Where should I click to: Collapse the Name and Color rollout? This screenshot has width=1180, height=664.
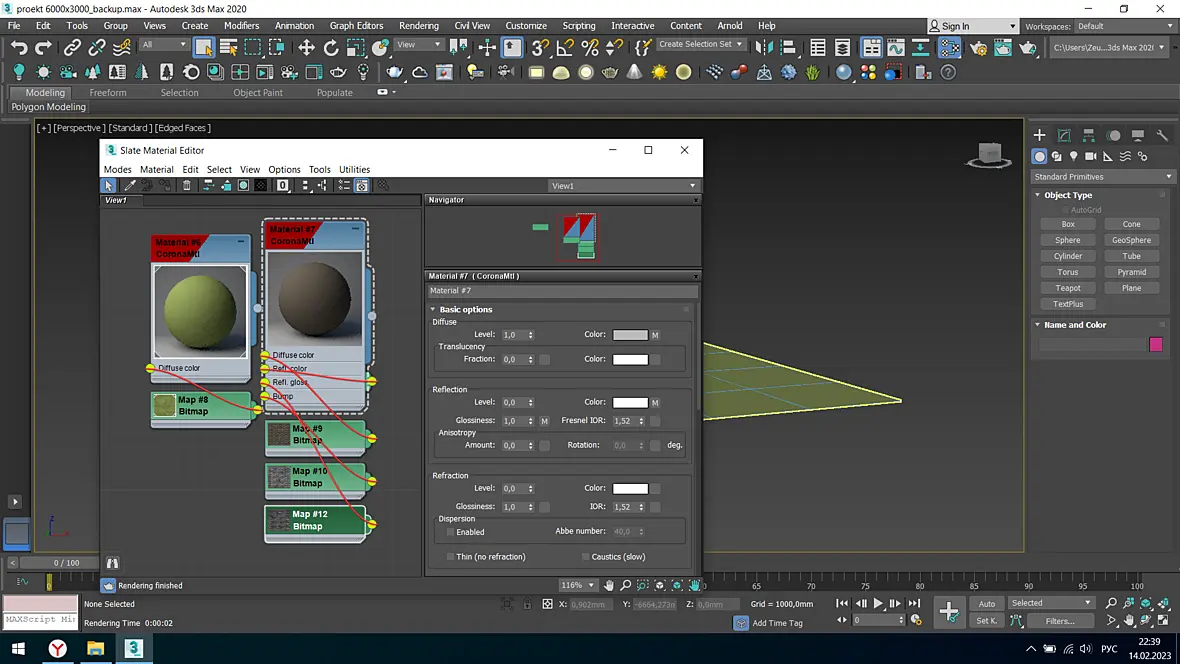pos(1037,325)
